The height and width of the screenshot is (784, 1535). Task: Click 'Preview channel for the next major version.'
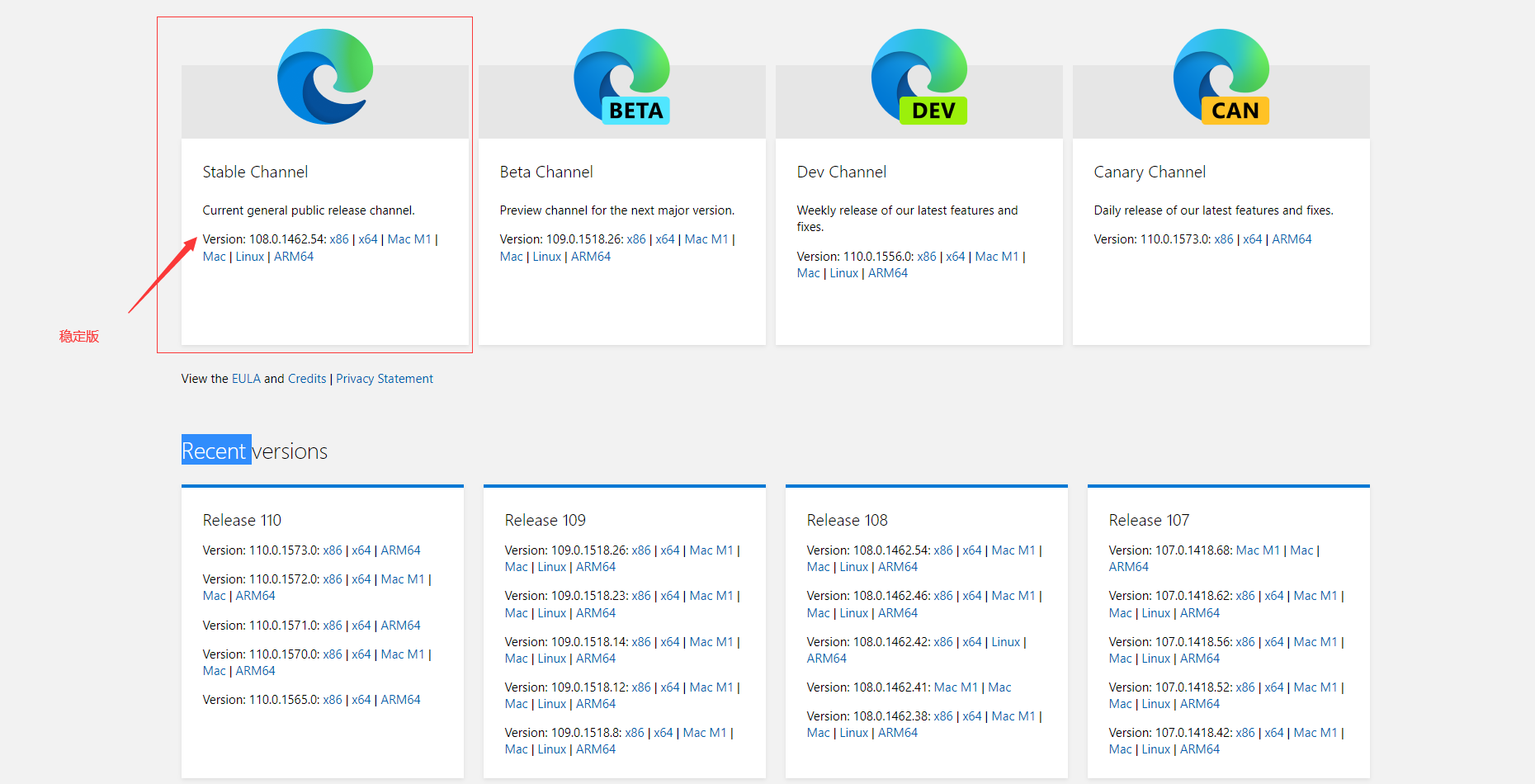(x=616, y=210)
